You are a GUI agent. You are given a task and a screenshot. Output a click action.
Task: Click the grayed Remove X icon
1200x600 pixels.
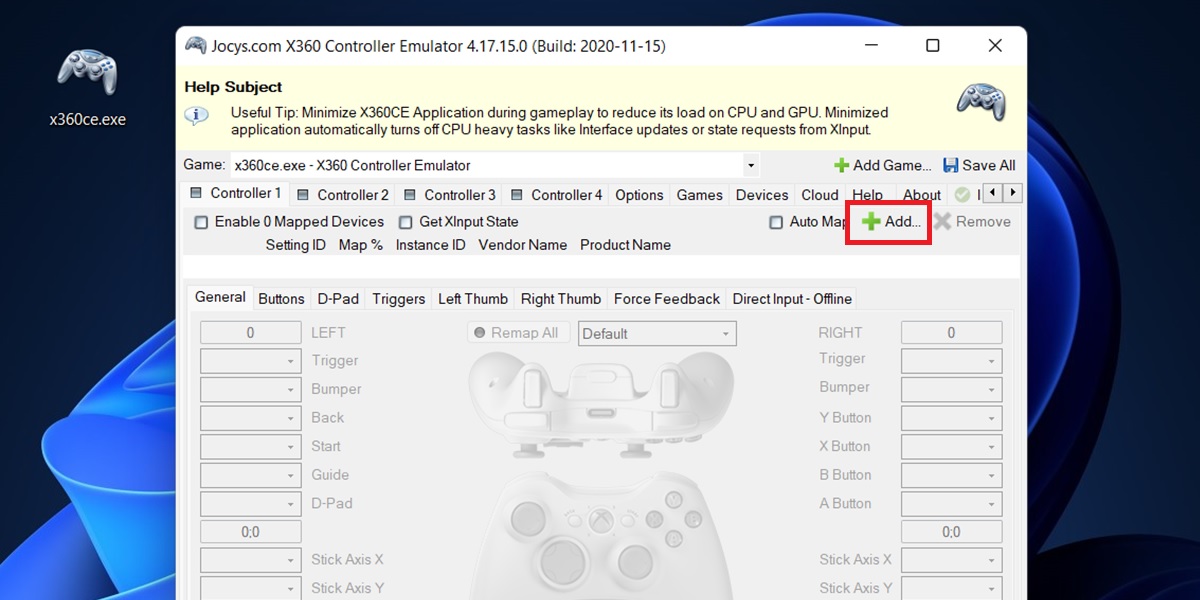click(x=943, y=222)
